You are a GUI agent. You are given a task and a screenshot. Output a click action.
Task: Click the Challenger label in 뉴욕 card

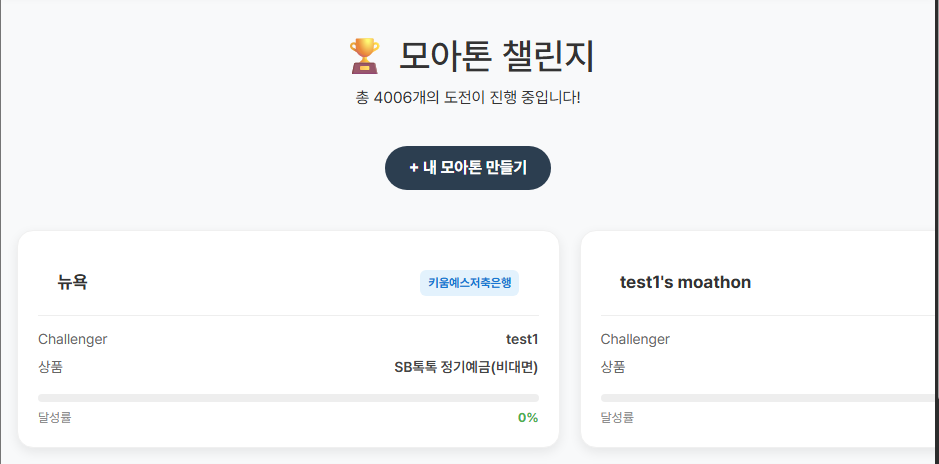73,339
